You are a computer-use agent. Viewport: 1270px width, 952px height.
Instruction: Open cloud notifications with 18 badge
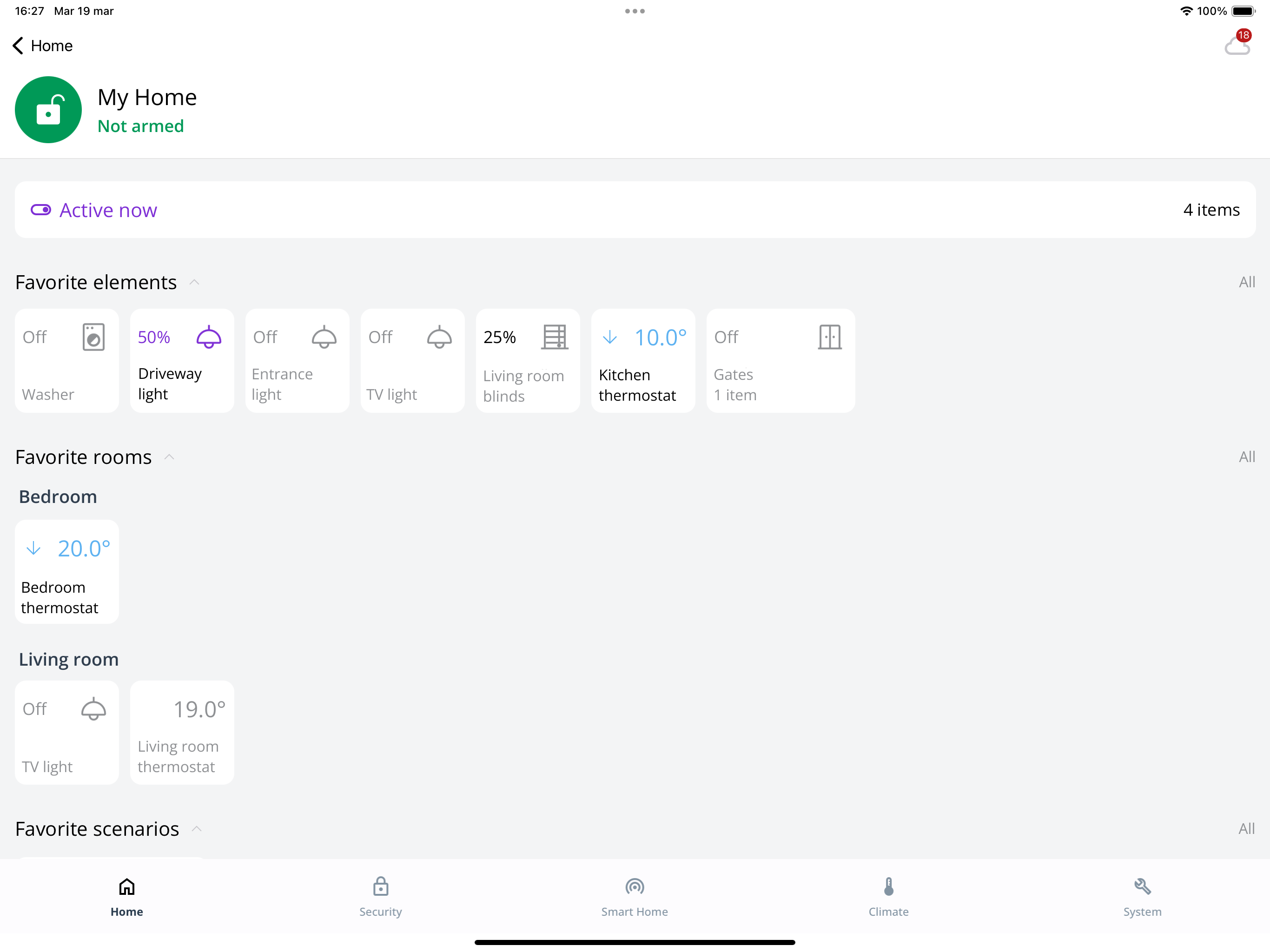[x=1238, y=43]
